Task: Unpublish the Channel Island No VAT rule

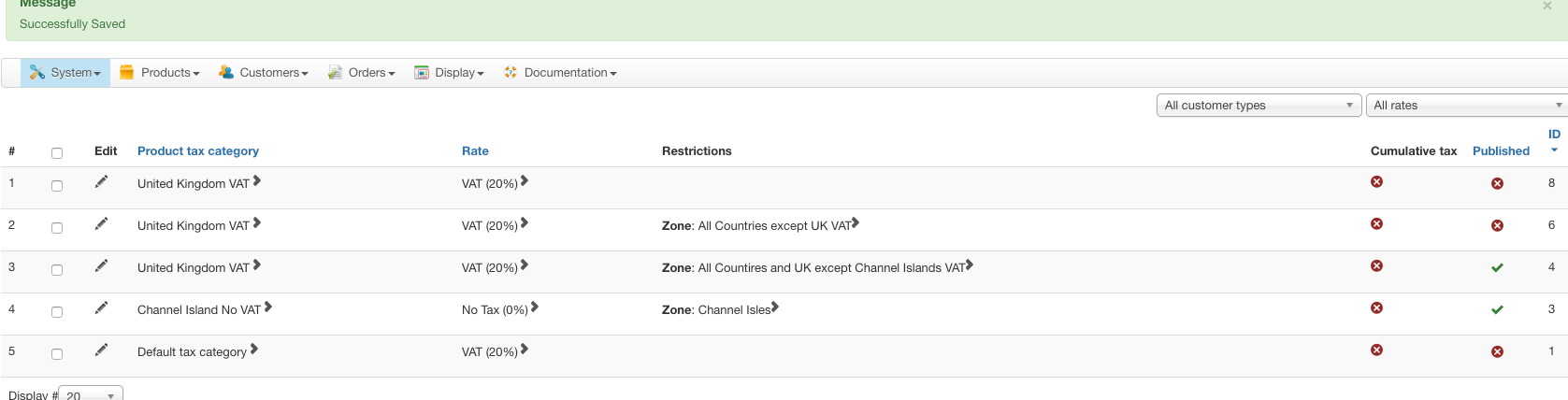Action: click(x=1497, y=309)
